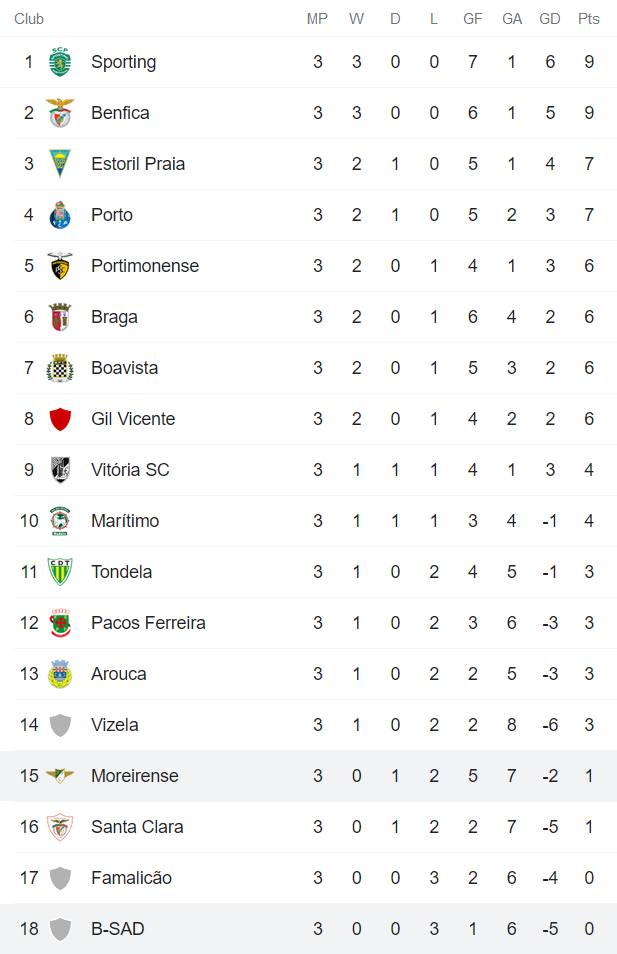617x954 pixels.
Task: Click the Moreirense crest icon
Action: [61, 776]
